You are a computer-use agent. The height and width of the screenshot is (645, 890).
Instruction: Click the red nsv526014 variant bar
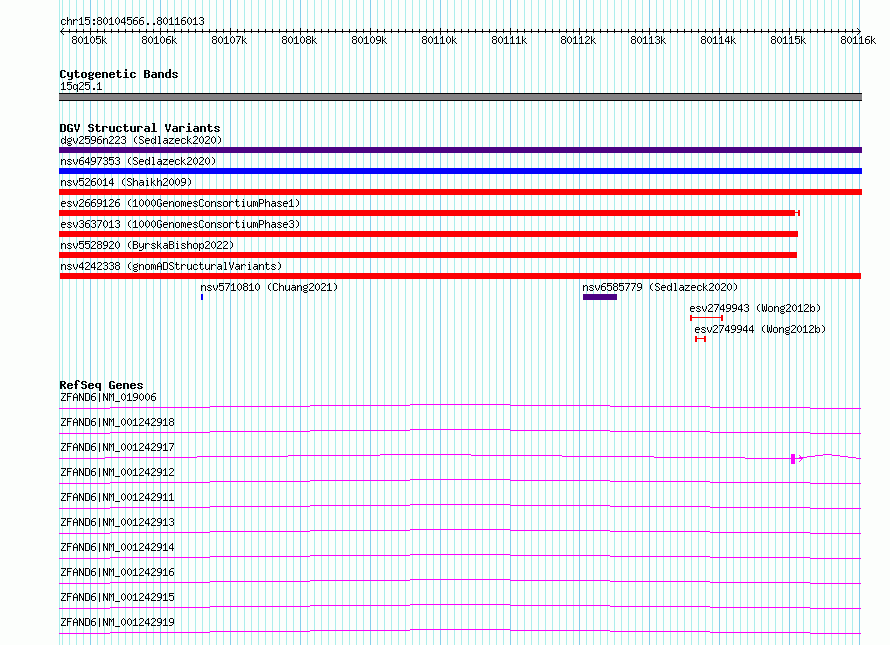point(460,192)
